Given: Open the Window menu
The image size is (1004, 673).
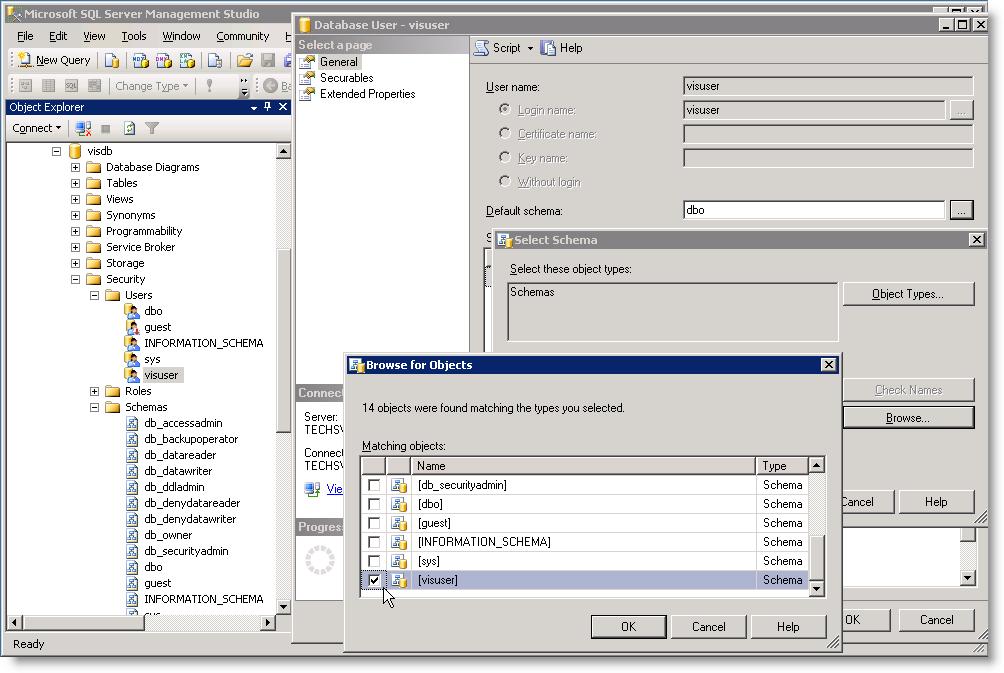Looking at the screenshot, I should (x=181, y=36).
